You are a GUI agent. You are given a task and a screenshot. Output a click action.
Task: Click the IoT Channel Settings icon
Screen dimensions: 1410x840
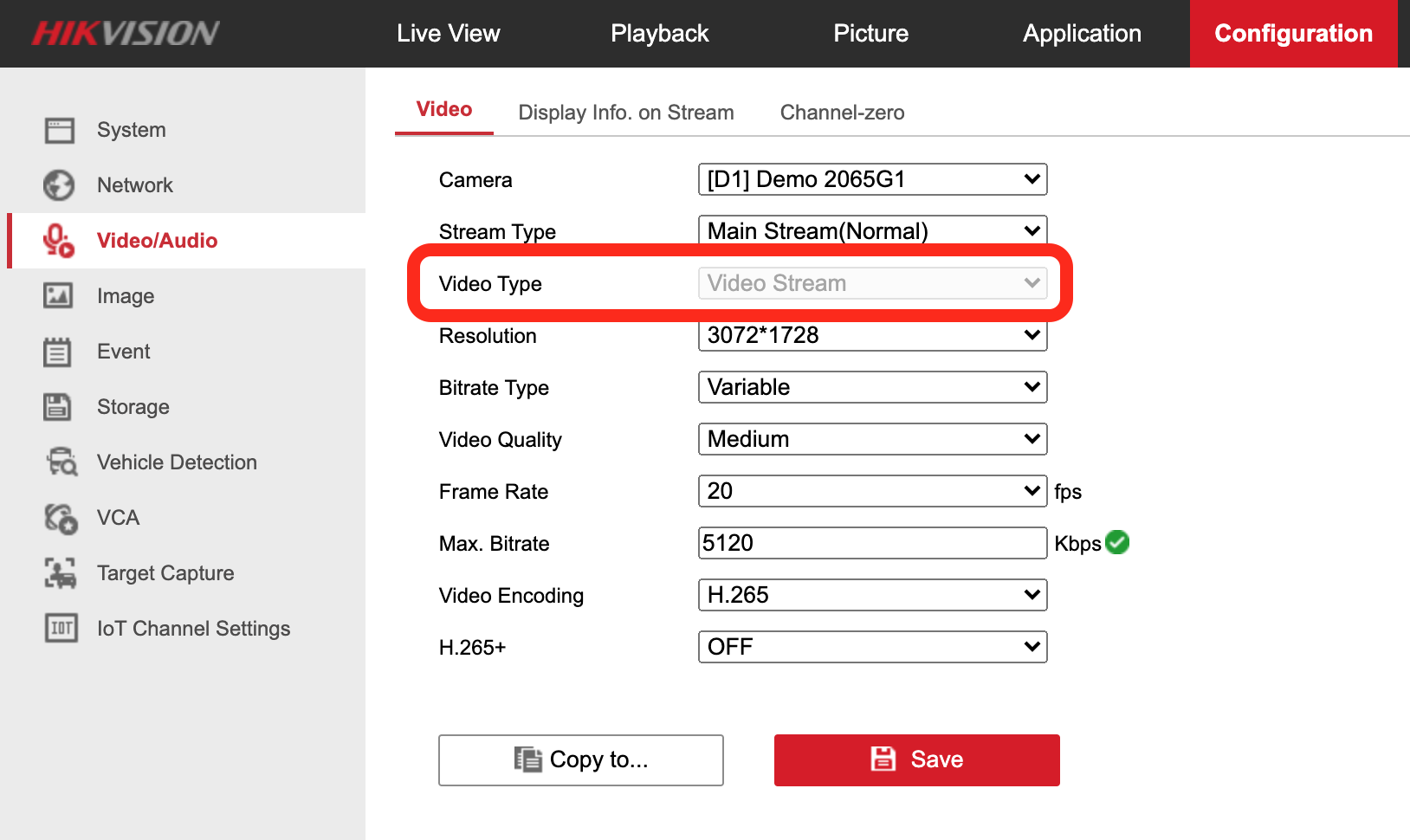61,629
